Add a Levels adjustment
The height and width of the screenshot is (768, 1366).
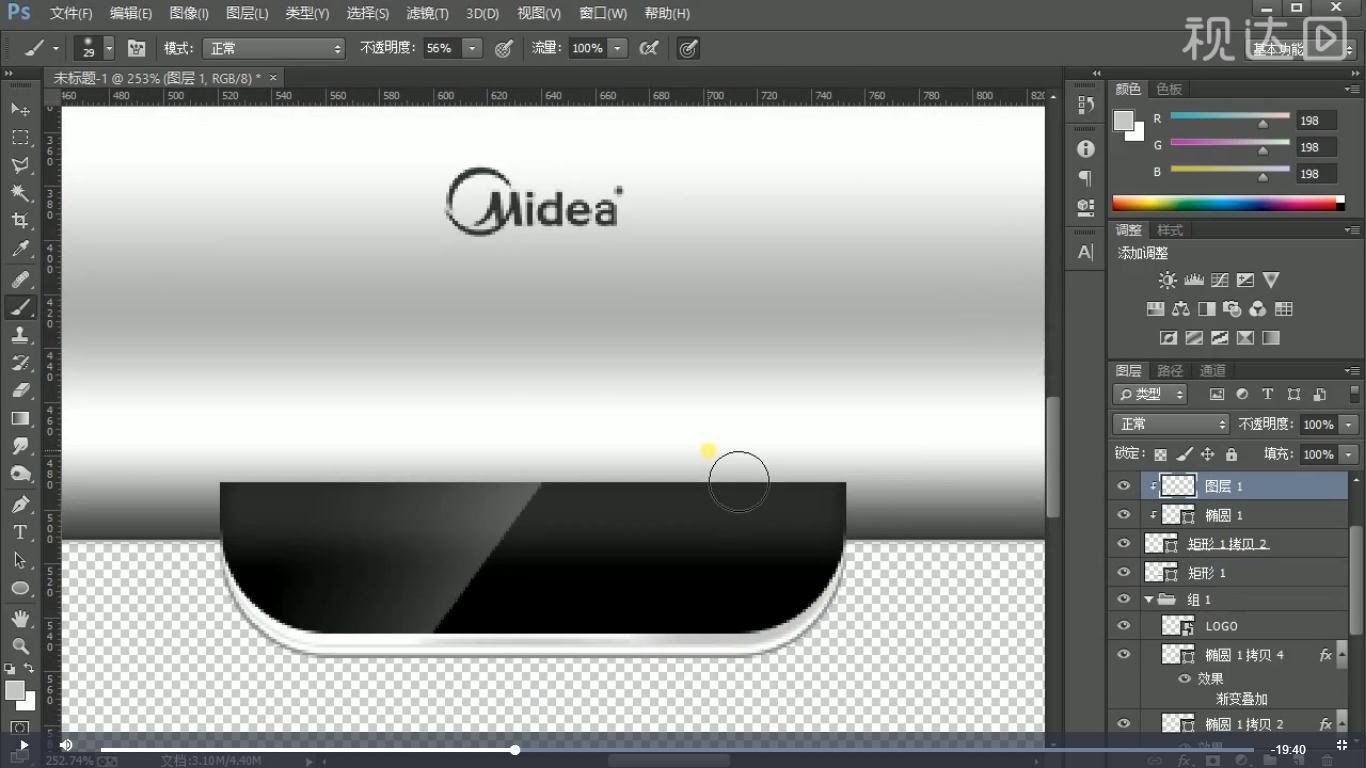pyautogui.click(x=1193, y=281)
